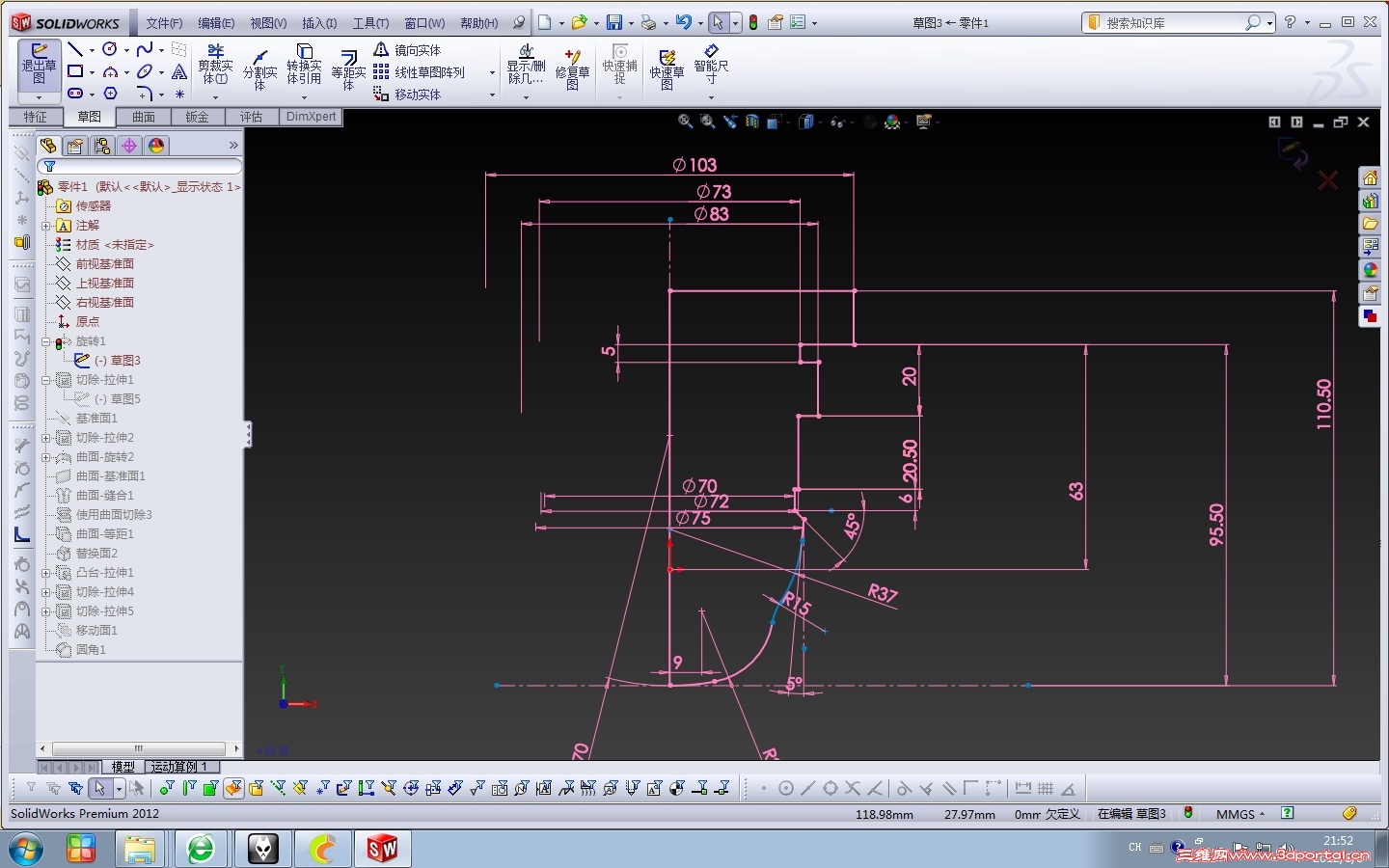Screen dimensions: 1389x868
Task: Collapse the 旋转1 feature node
Action: (45, 341)
